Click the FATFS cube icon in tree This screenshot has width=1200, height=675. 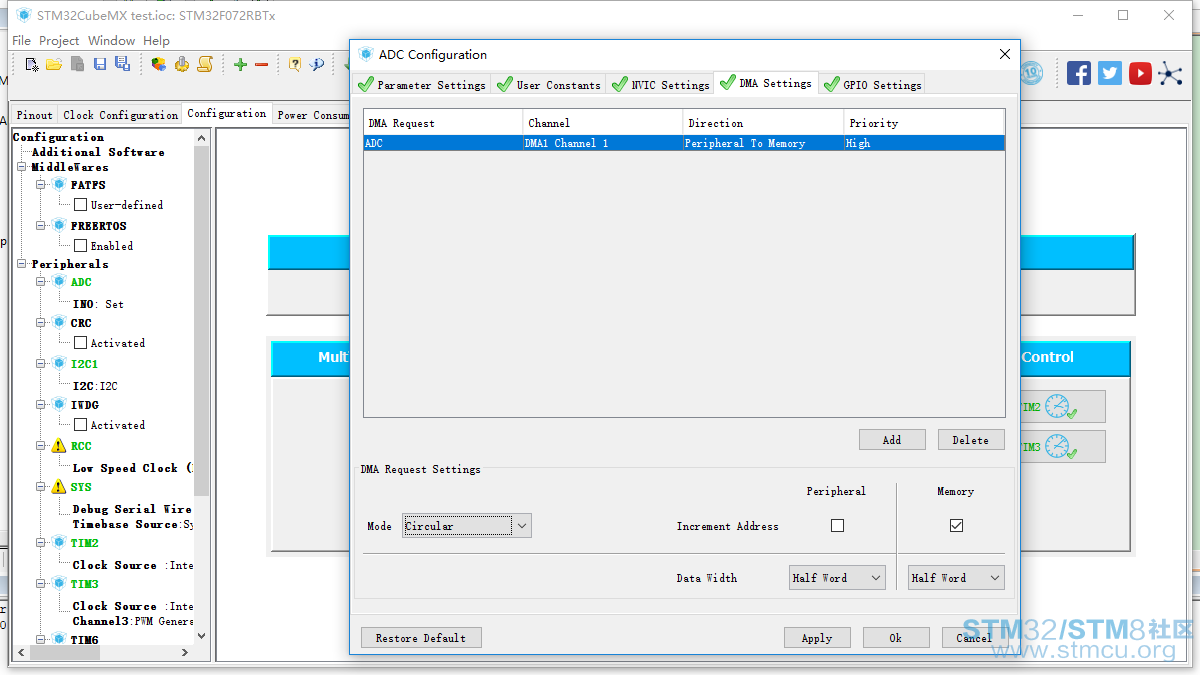[x=59, y=185]
